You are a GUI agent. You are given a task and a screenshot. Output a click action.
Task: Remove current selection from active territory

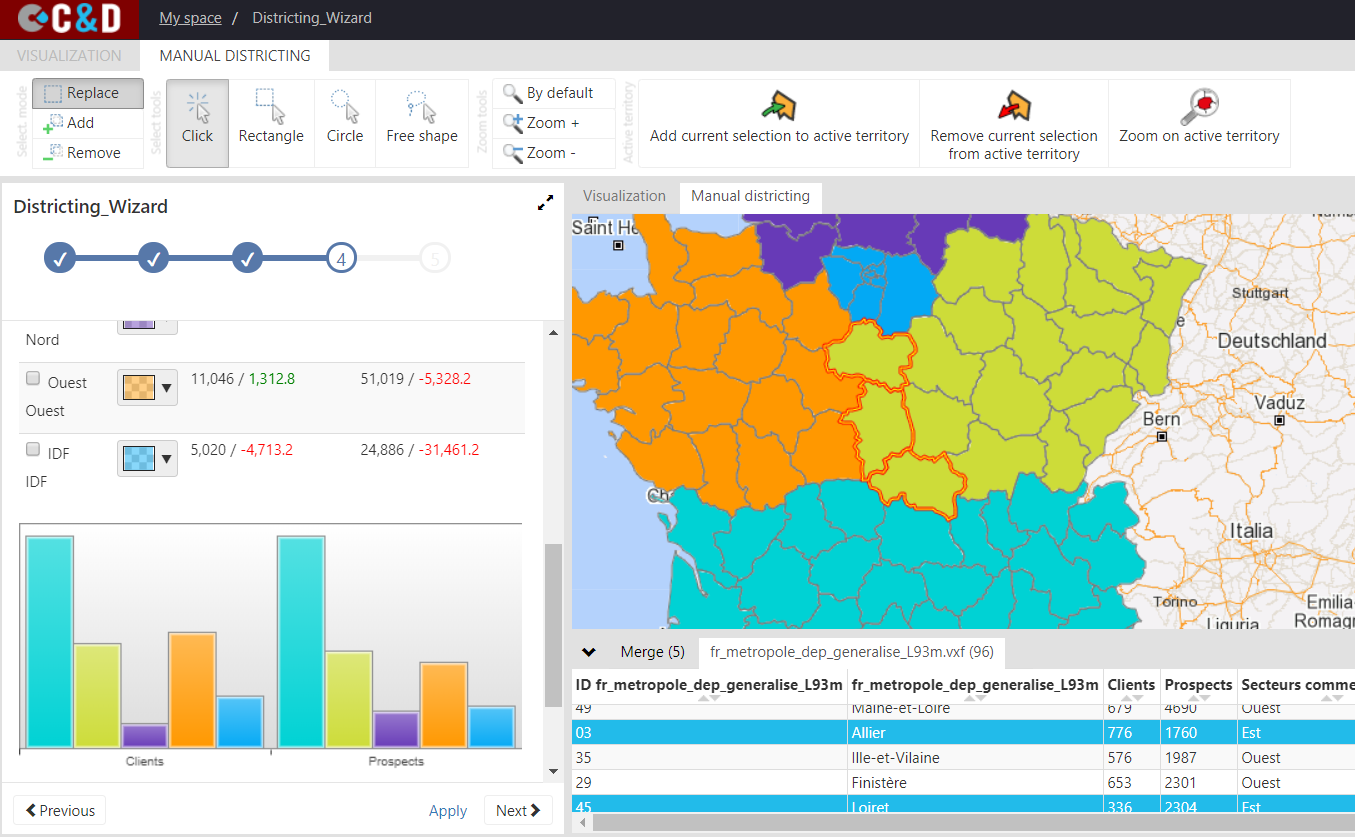1014,123
